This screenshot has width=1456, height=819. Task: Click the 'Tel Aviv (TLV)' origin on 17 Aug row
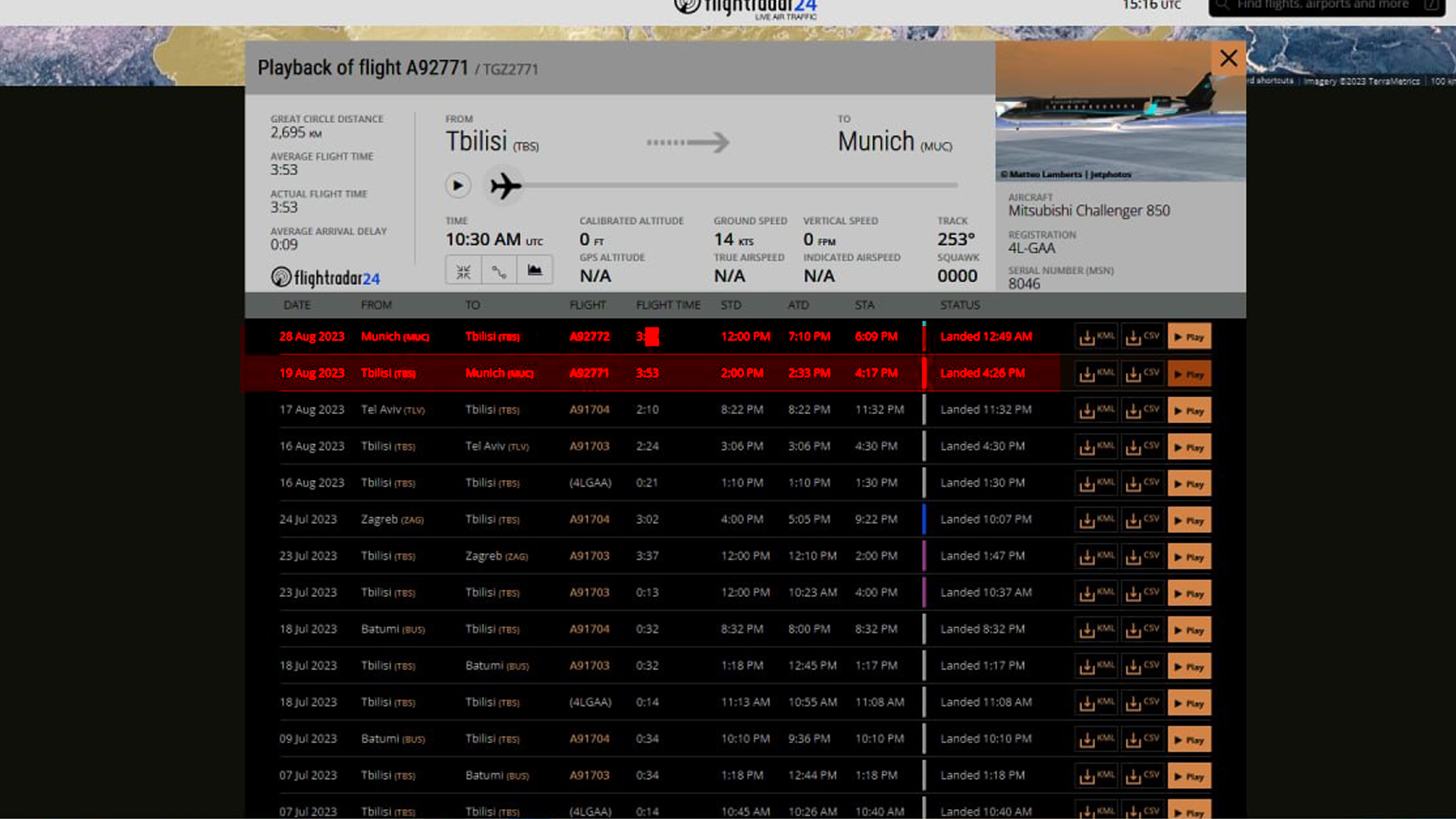coord(393,409)
